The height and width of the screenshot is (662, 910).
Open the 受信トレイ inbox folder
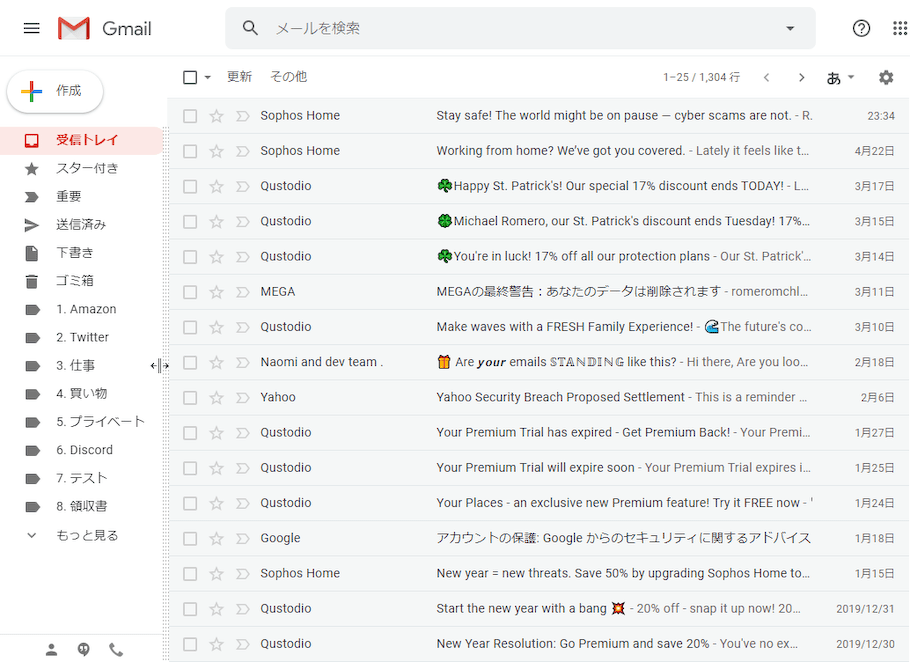pos(81,140)
